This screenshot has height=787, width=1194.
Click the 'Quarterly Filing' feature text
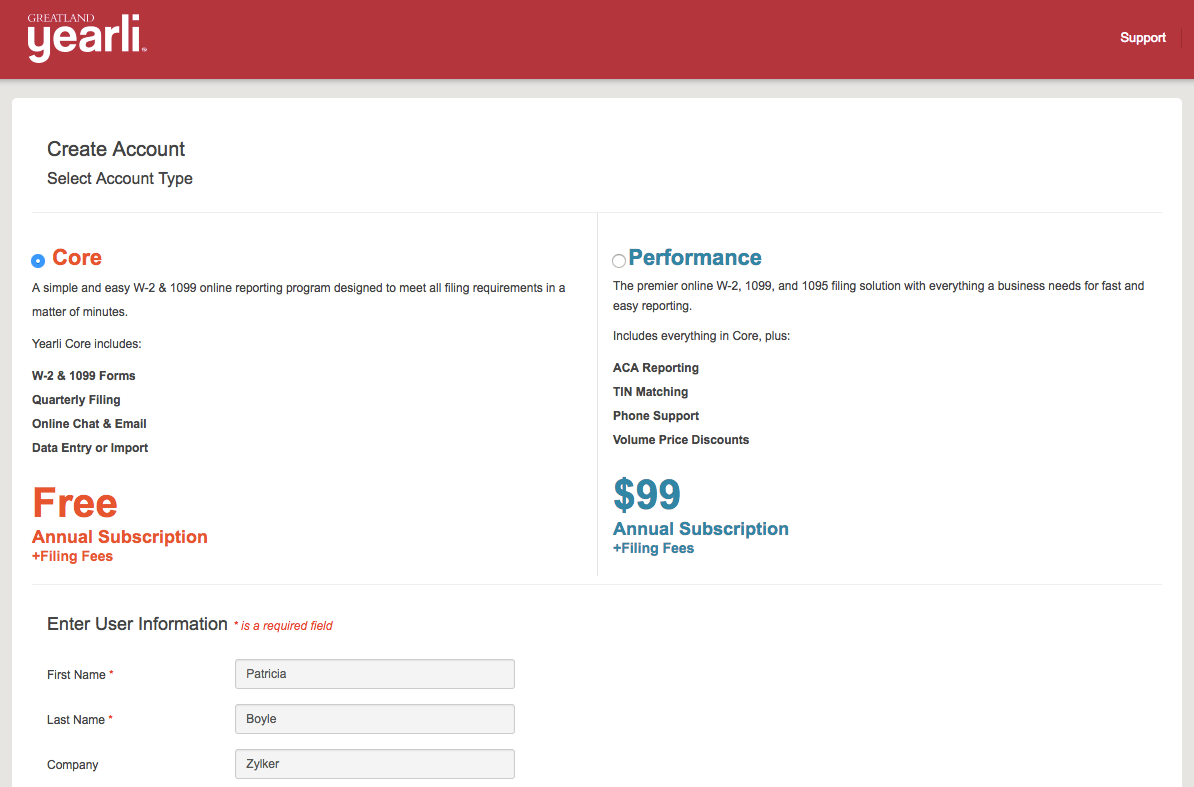pos(76,400)
